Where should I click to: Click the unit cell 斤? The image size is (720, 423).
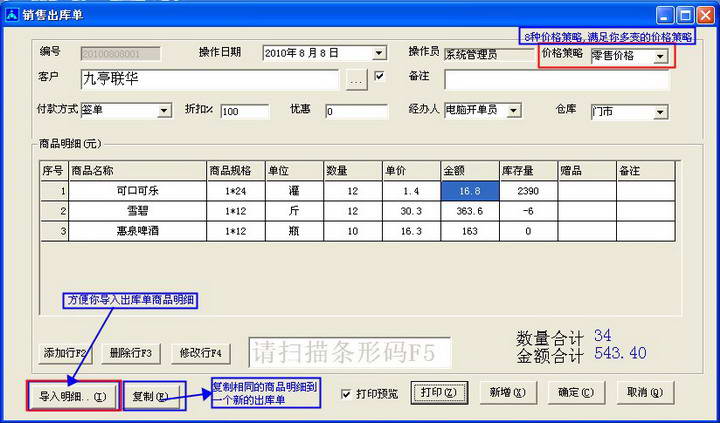click(294, 211)
